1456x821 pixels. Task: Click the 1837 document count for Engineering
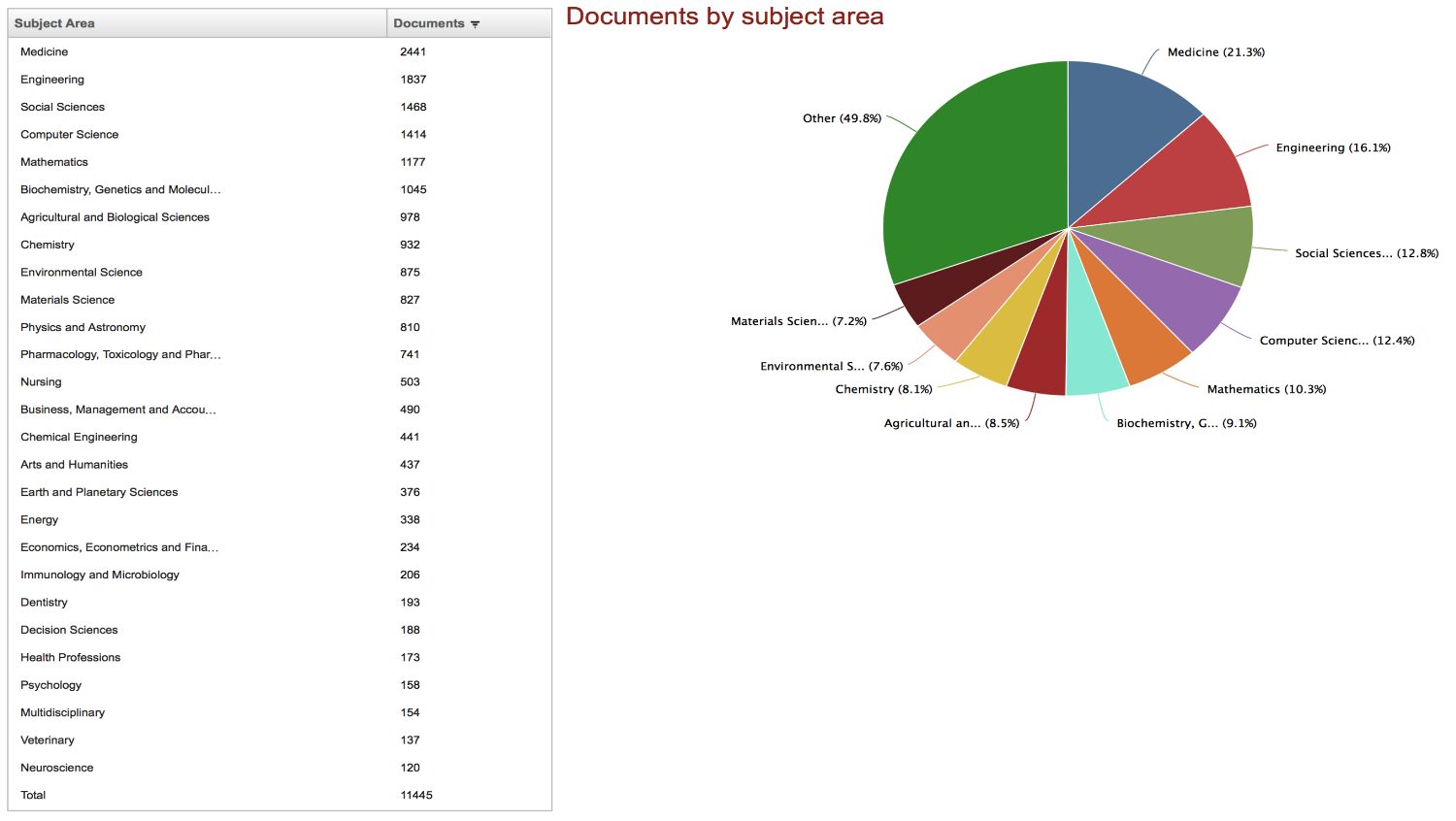coord(414,80)
